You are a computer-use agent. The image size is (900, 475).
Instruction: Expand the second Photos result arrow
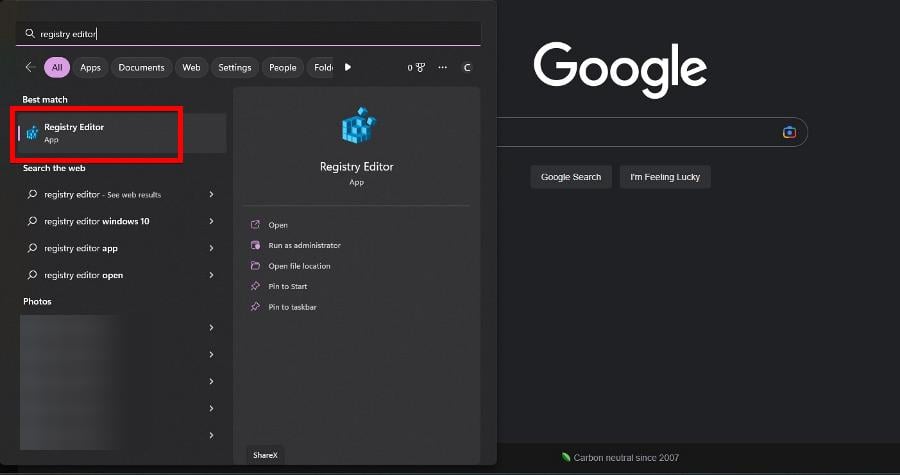(211, 355)
